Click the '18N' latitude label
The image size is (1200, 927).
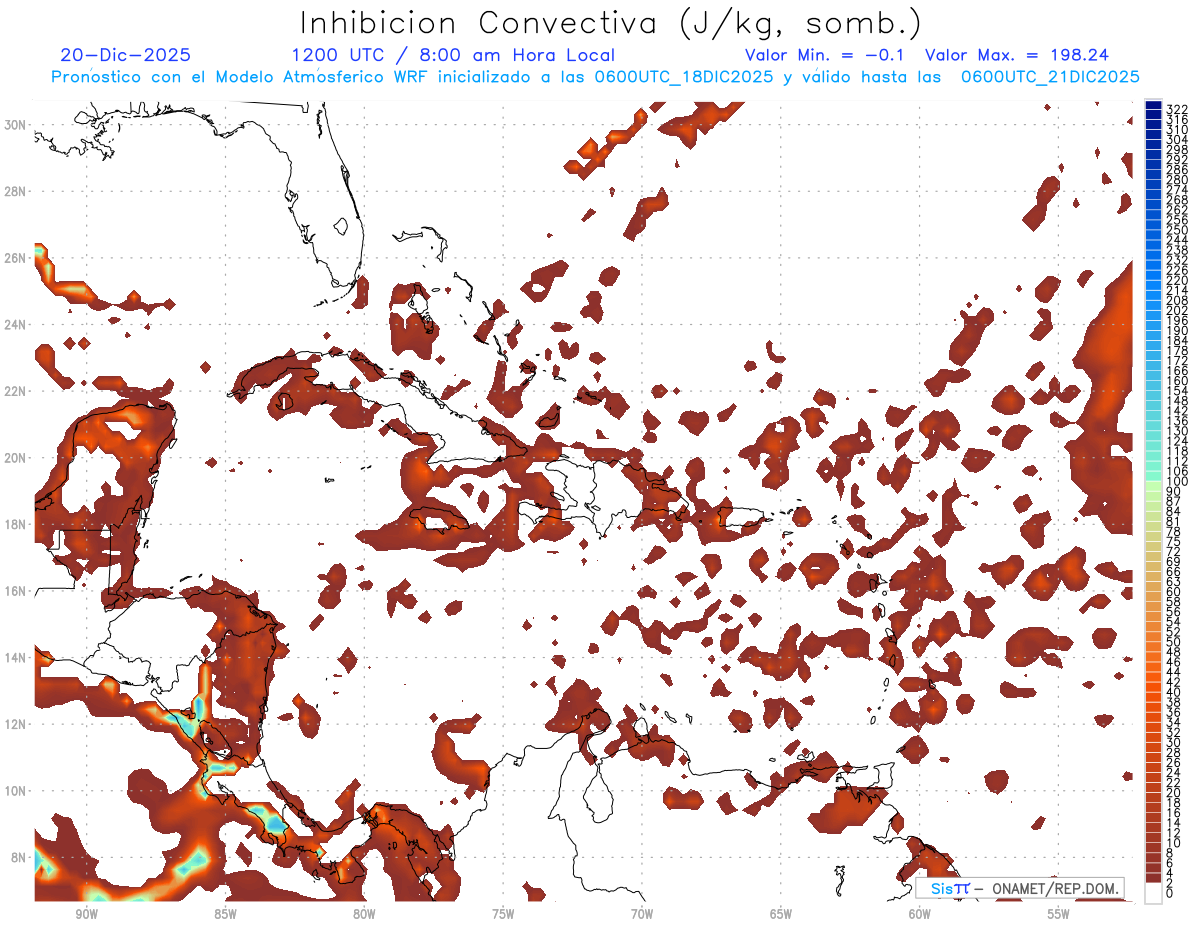tap(15, 524)
